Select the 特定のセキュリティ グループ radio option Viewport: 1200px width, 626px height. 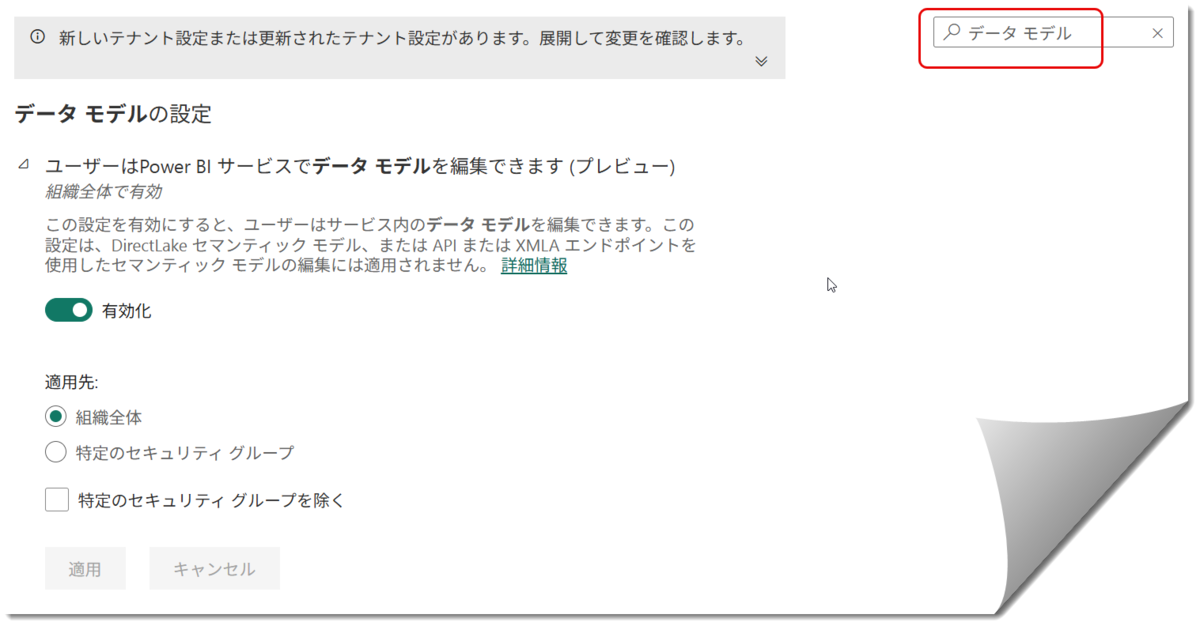[x=56, y=453]
